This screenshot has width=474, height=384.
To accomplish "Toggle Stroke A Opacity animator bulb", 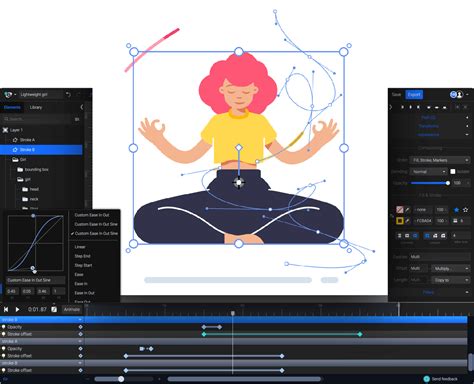I will pyautogui.click(x=4, y=349).
